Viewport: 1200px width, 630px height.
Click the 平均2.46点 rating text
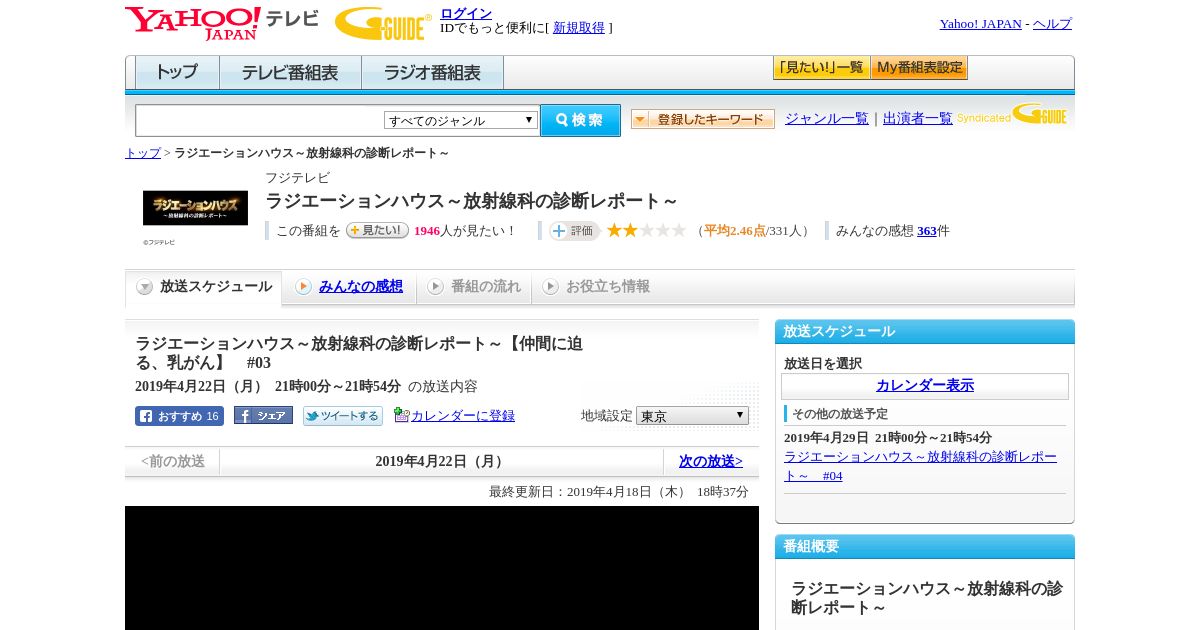(735, 231)
